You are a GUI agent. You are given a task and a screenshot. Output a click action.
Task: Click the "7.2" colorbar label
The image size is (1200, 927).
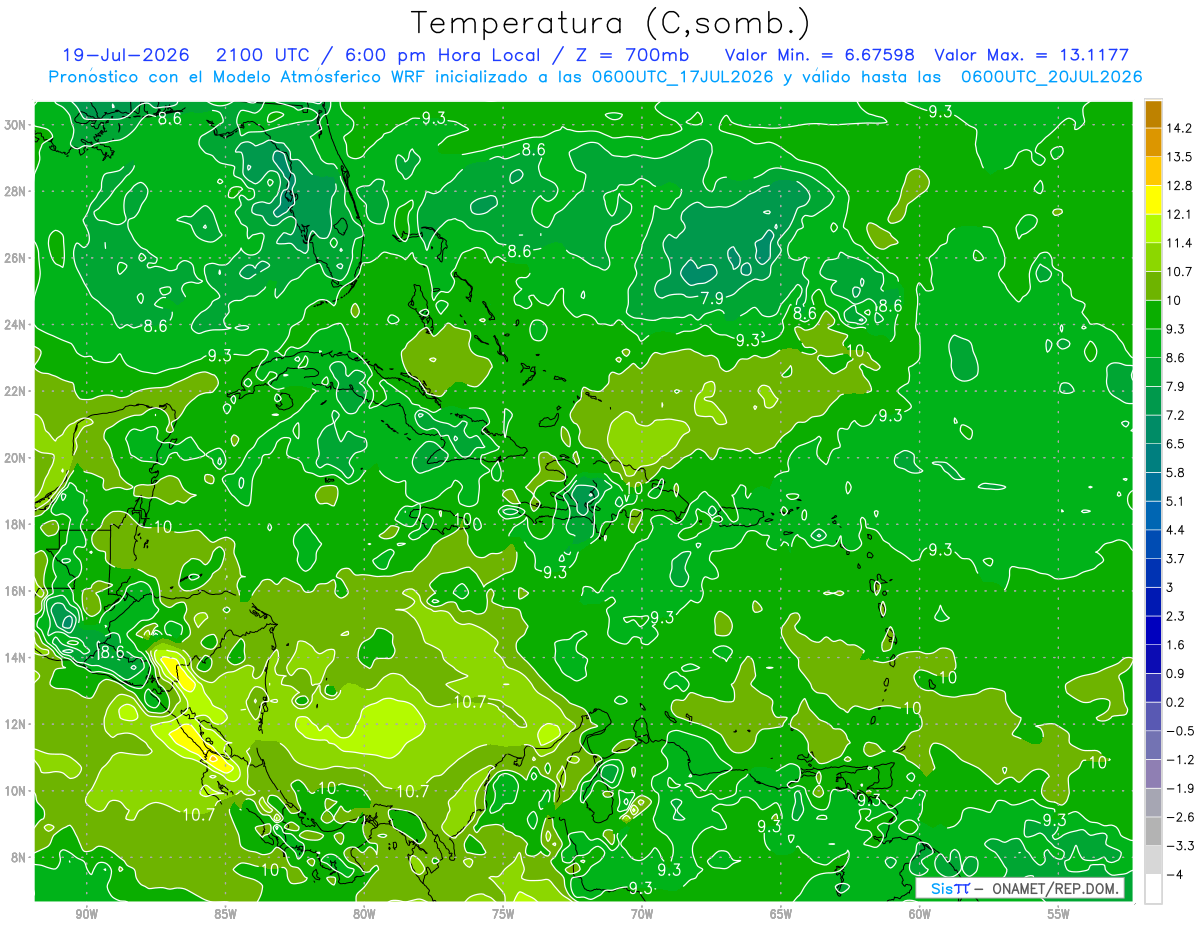coord(1176,415)
